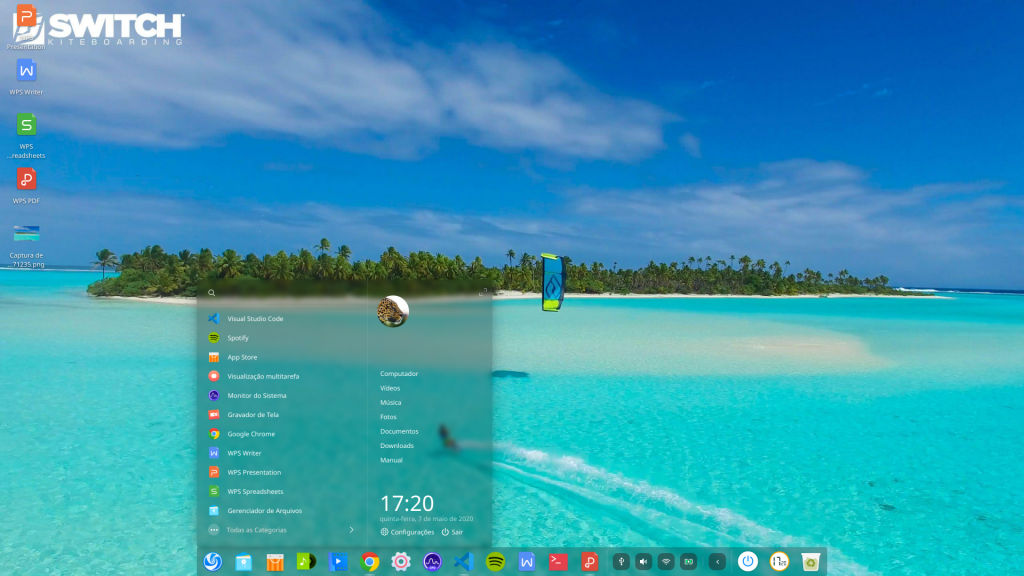Open the Computador link in the launcher
Screen dimensions: 1024x576
(x=399, y=374)
